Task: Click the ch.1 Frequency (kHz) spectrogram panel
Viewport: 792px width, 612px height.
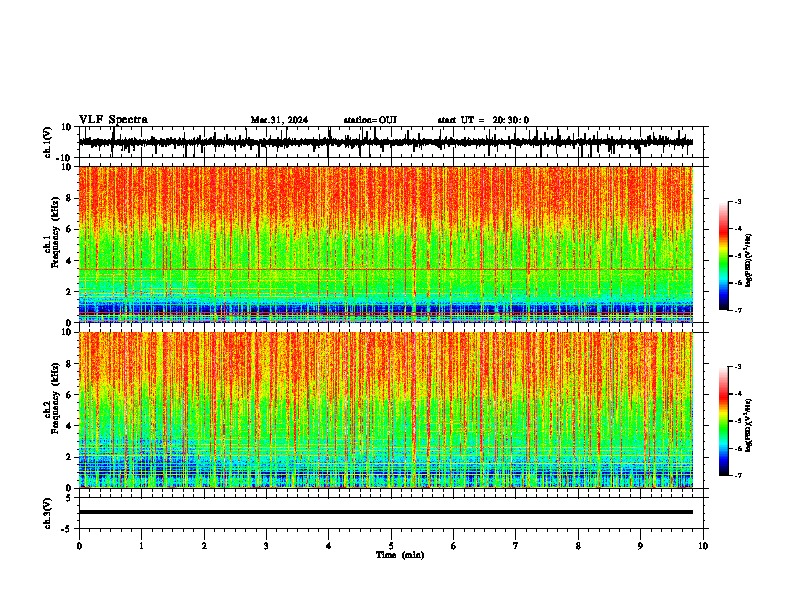Action: click(x=391, y=244)
